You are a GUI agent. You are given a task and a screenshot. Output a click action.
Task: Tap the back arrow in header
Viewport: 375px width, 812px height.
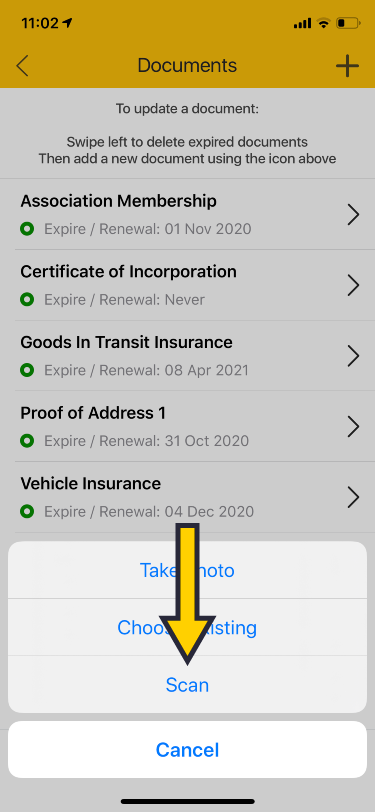coord(22,66)
